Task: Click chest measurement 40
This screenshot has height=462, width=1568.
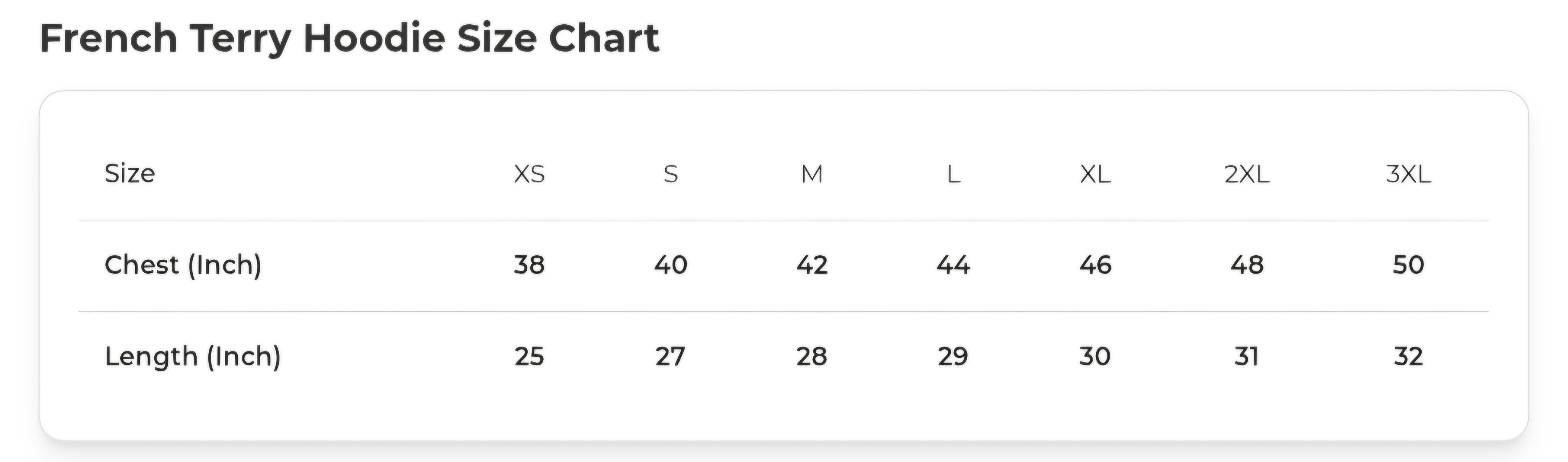Action: (x=671, y=265)
